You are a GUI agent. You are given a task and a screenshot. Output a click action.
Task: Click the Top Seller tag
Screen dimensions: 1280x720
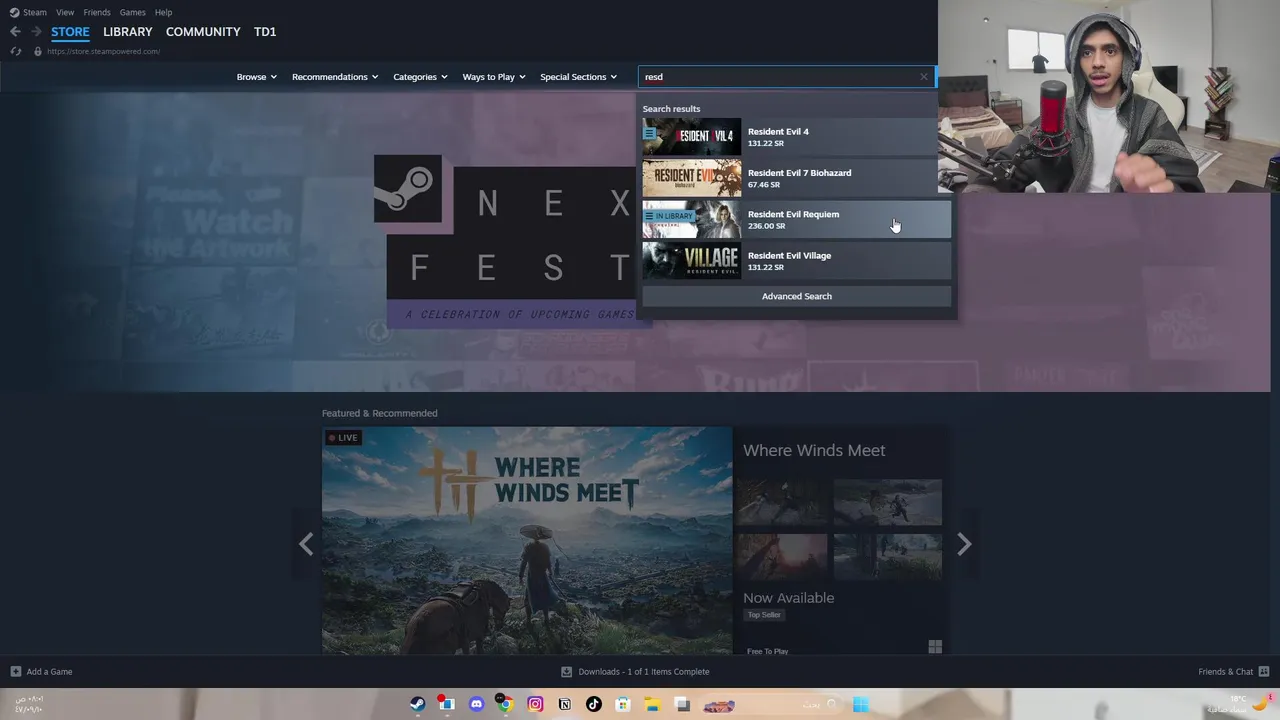coord(764,615)
